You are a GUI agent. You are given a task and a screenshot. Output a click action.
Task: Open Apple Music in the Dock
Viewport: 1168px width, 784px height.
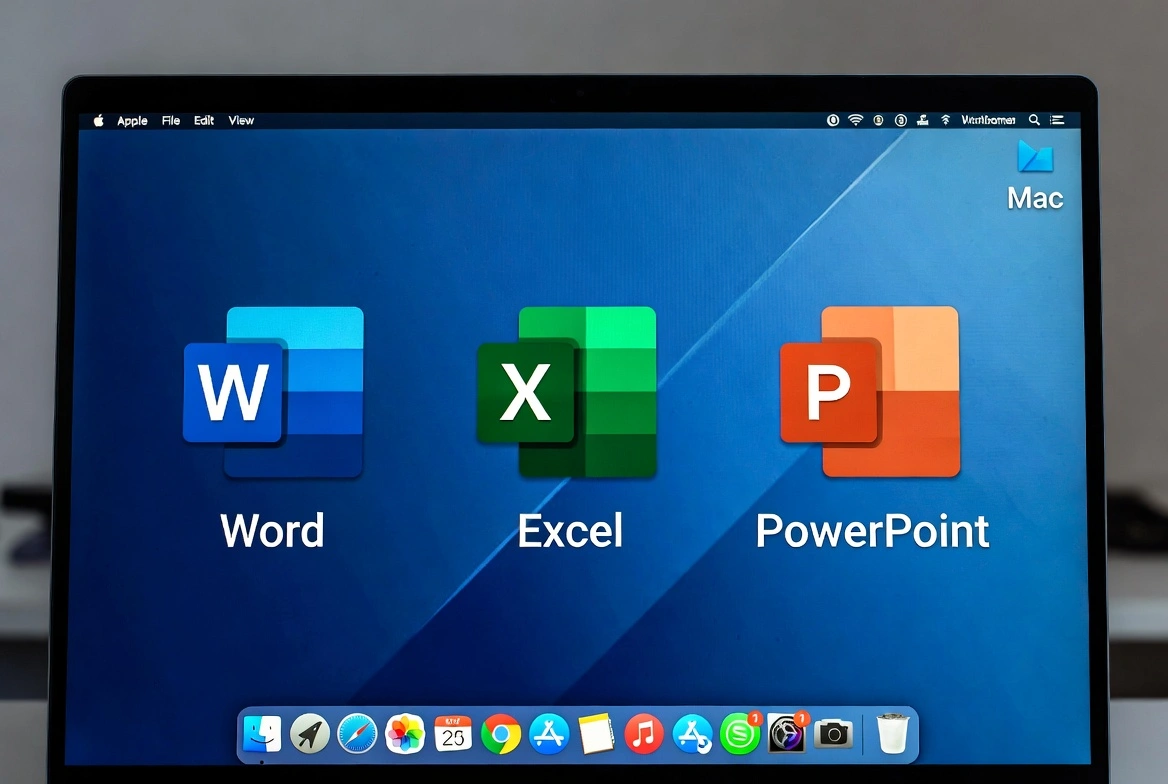point(643,733)
